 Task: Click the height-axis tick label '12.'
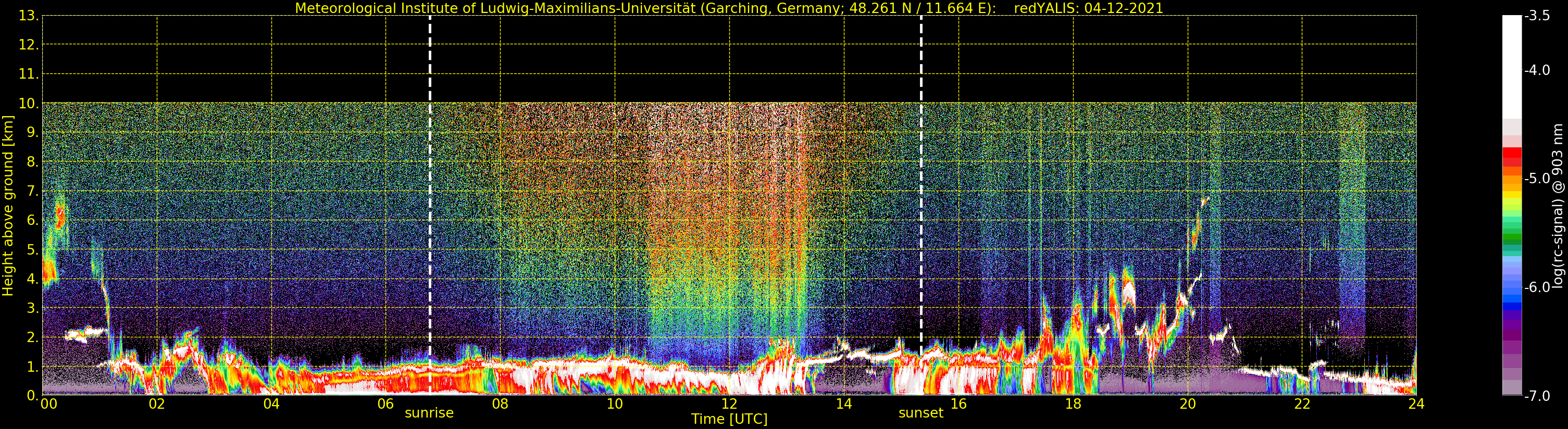pos(29,45)
